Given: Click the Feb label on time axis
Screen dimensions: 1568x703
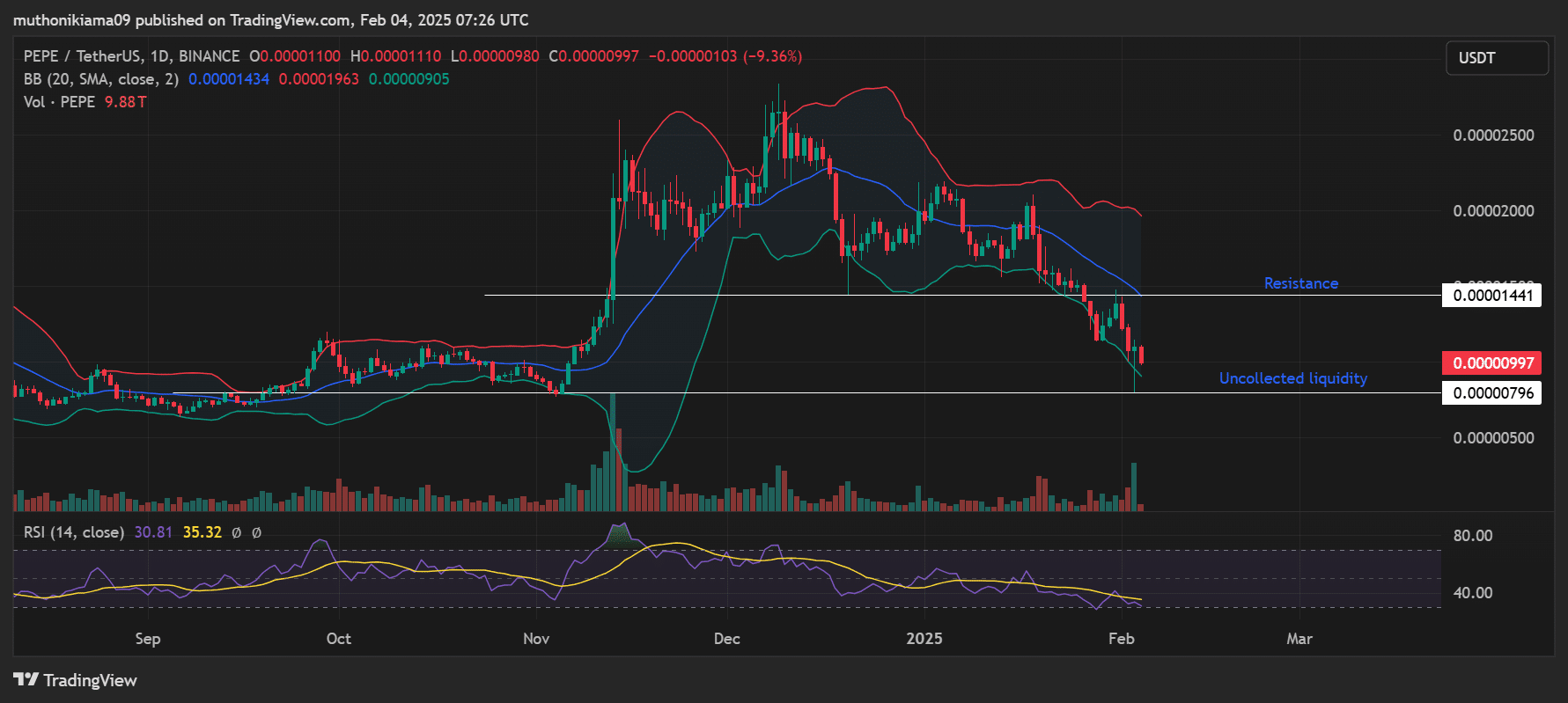Looking at the screenshot, I should [1121, 639].
